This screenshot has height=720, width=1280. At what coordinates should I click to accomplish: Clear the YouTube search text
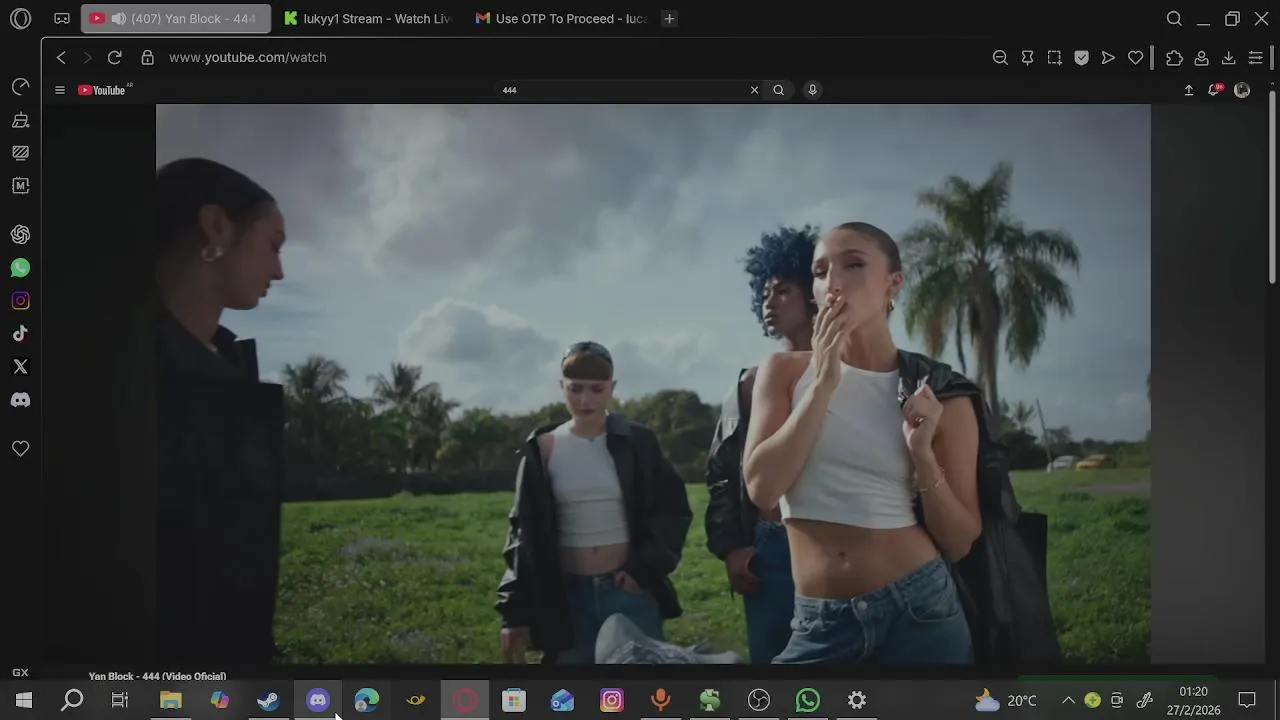754,90
